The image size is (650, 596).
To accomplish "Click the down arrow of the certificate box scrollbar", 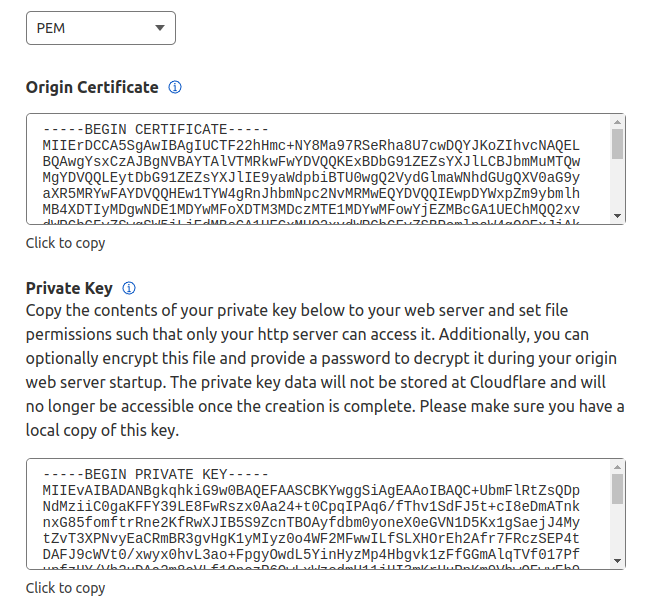I will tap(617, 216).
